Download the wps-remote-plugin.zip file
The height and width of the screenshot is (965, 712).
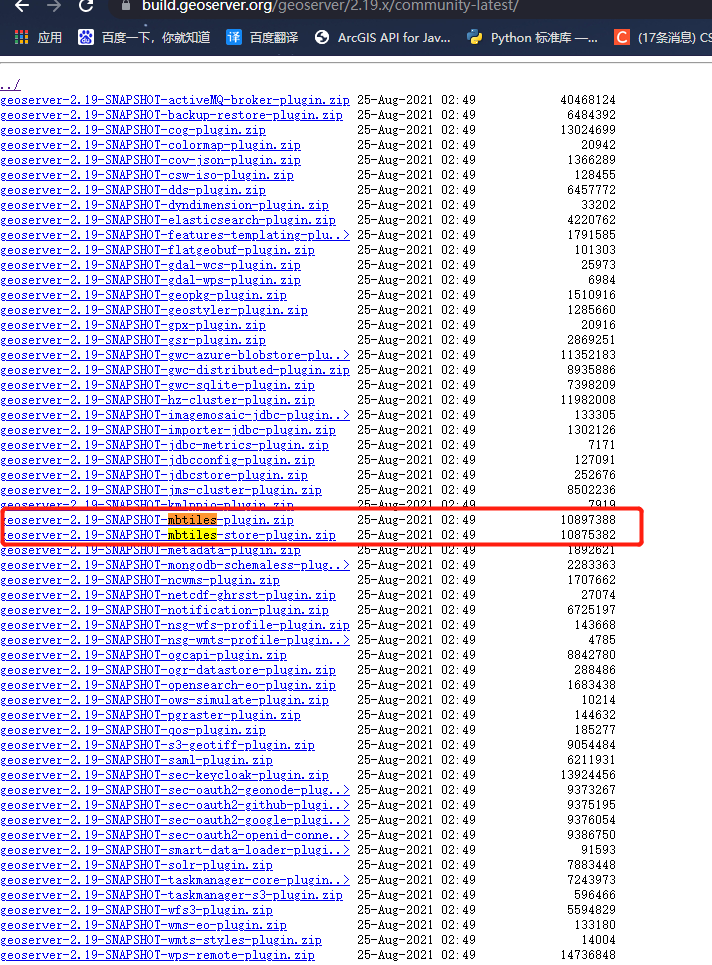(158, 955)
